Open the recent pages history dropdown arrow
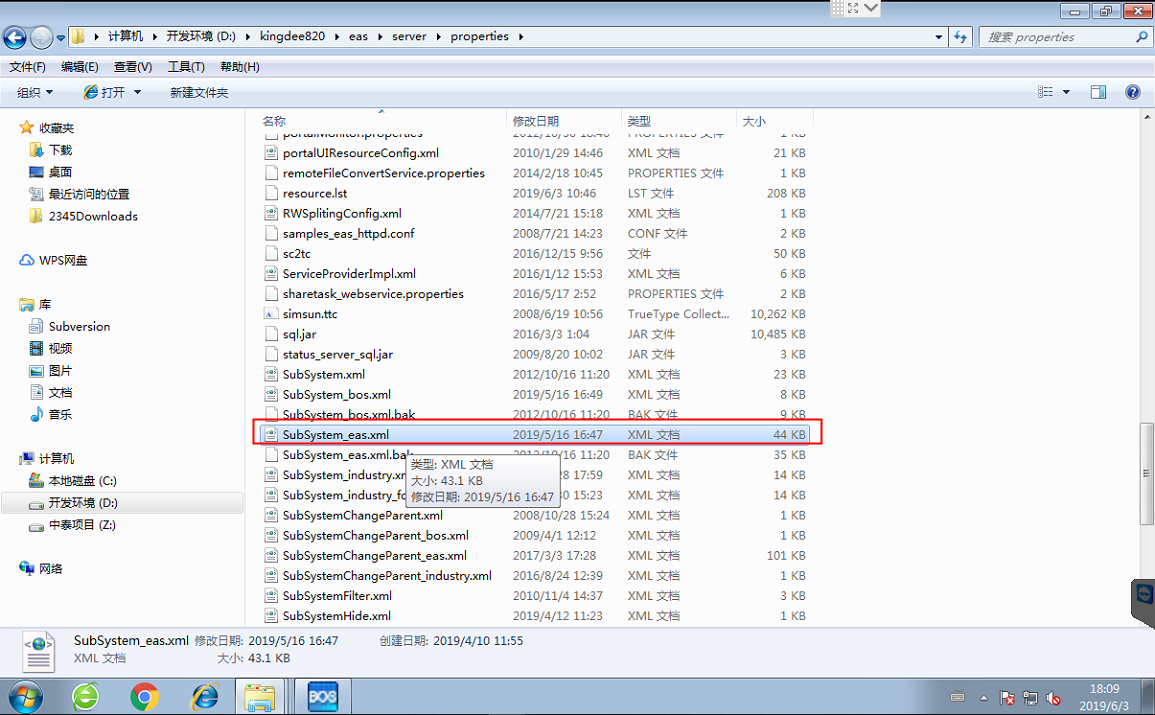 tap(60, 38)
